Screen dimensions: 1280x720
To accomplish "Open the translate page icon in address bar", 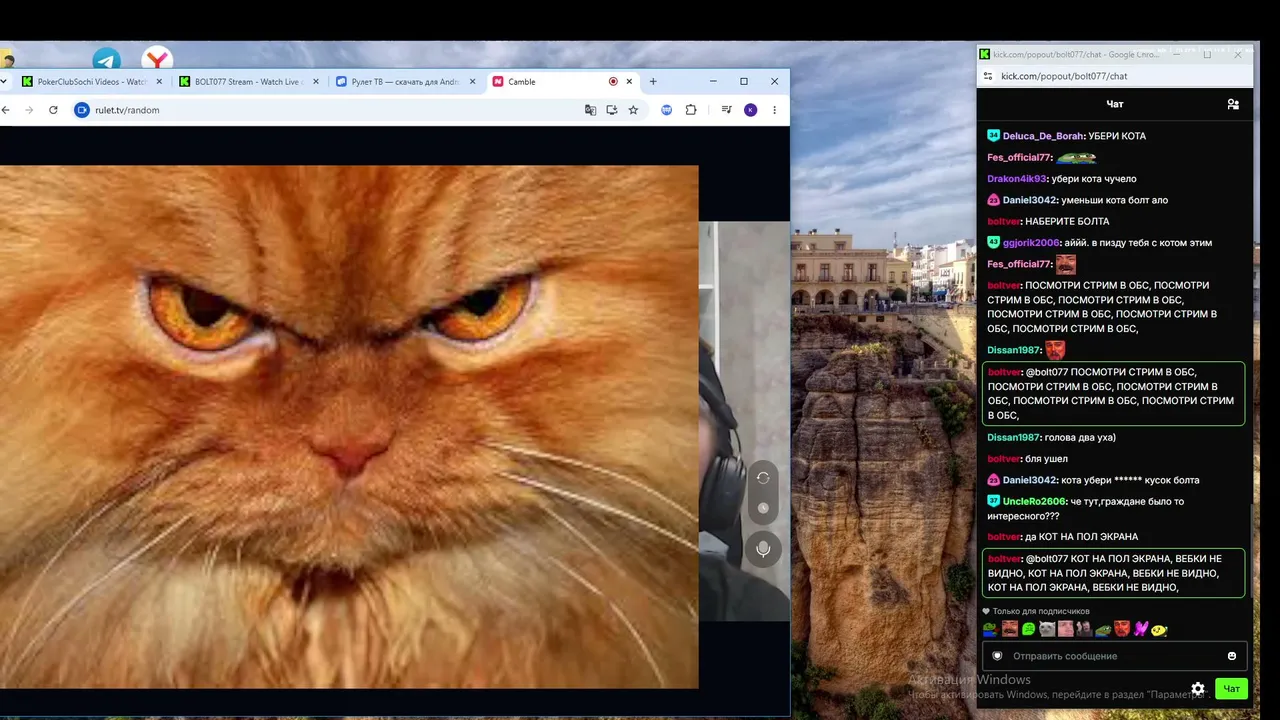I will pyautogui.click(x=590, y=110).
